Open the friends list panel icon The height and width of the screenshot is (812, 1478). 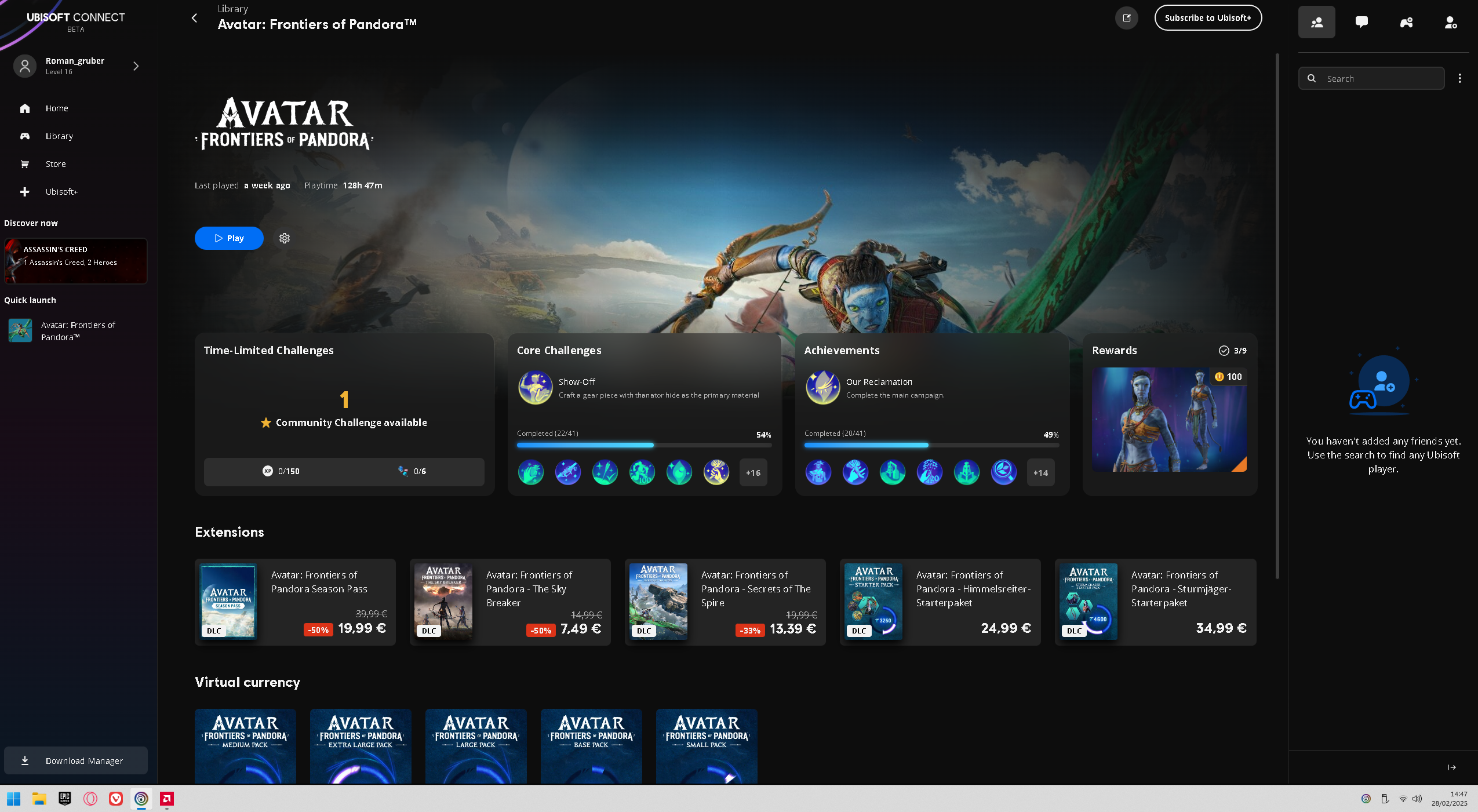point(1316,22)
